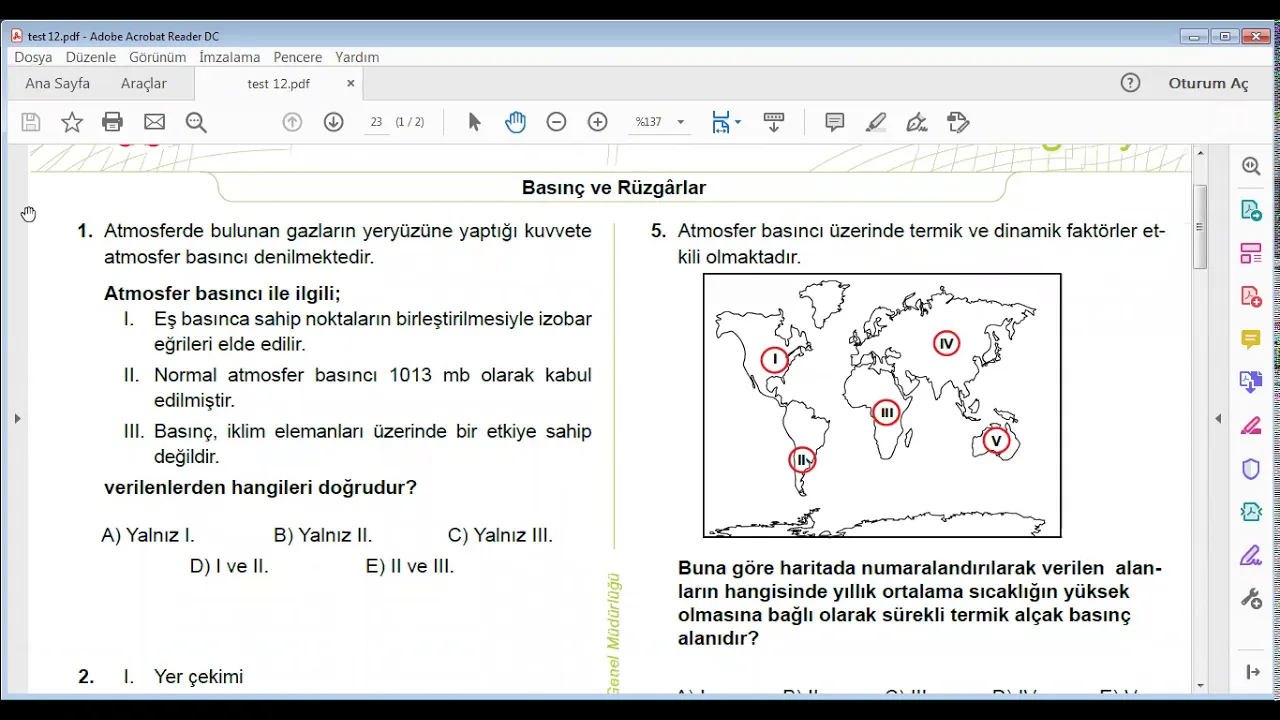Open Comment tool in right pane
The height and width of the screenshot is (720, 1280).
coord(1251,340)
